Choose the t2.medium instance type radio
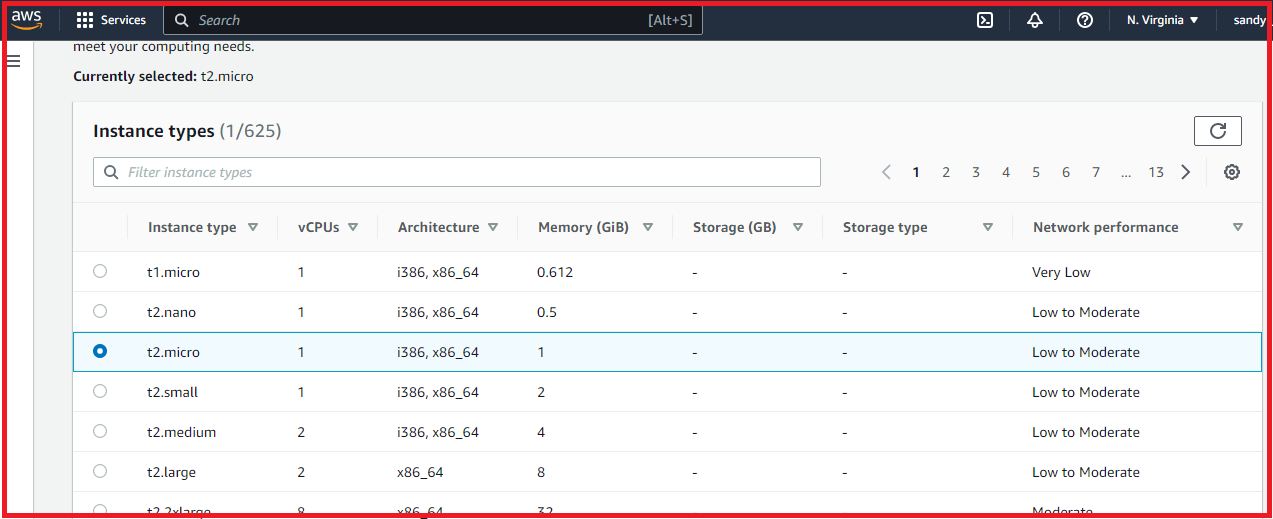This screenshot has height=519, width=1273. coord(100,431)
